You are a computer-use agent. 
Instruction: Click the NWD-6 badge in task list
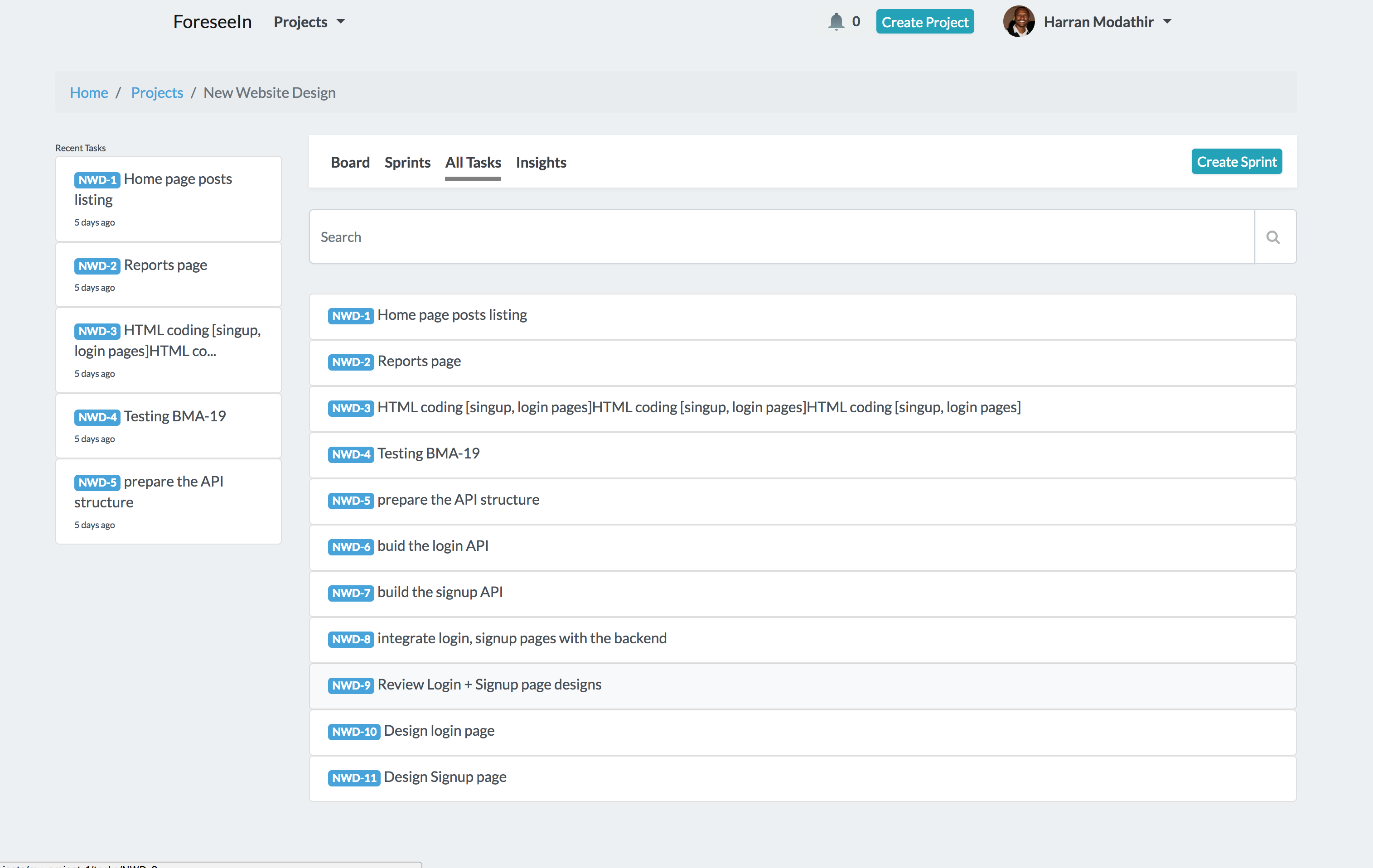(x=351, y=546)
